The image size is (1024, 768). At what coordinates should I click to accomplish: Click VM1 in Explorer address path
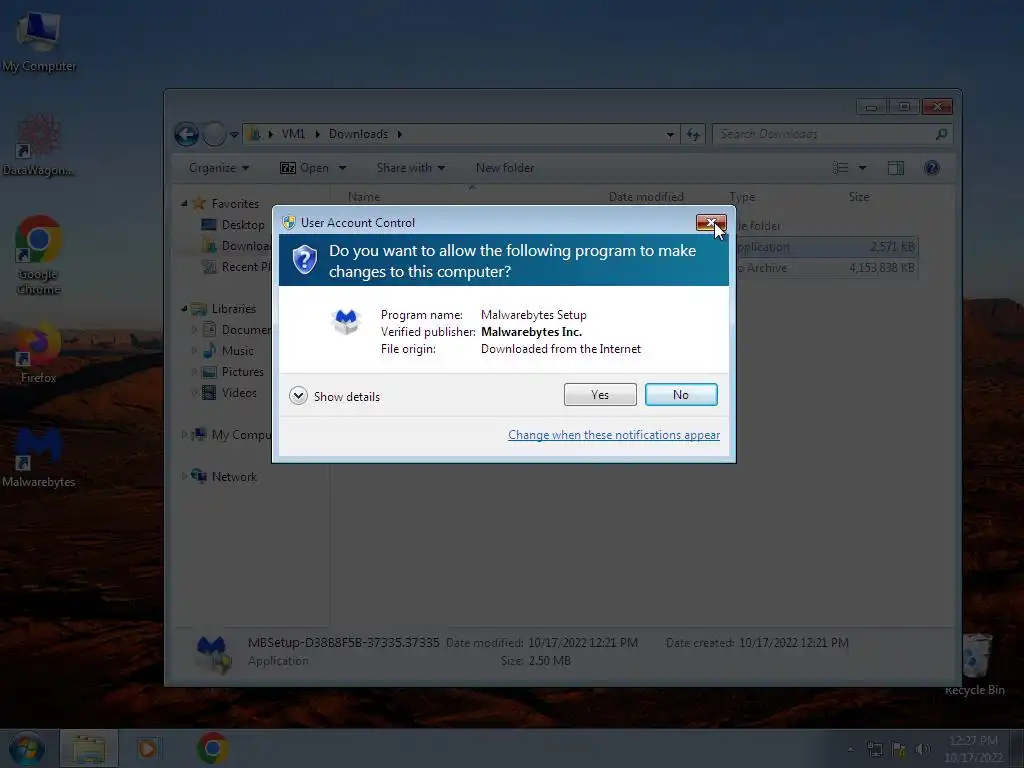click(x=293, y=134)
